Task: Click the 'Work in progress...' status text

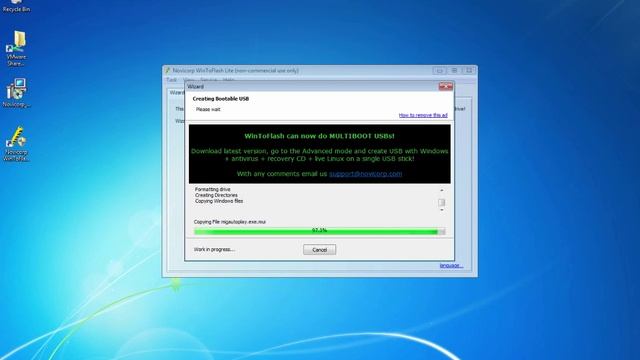Action: click(214, 249)
